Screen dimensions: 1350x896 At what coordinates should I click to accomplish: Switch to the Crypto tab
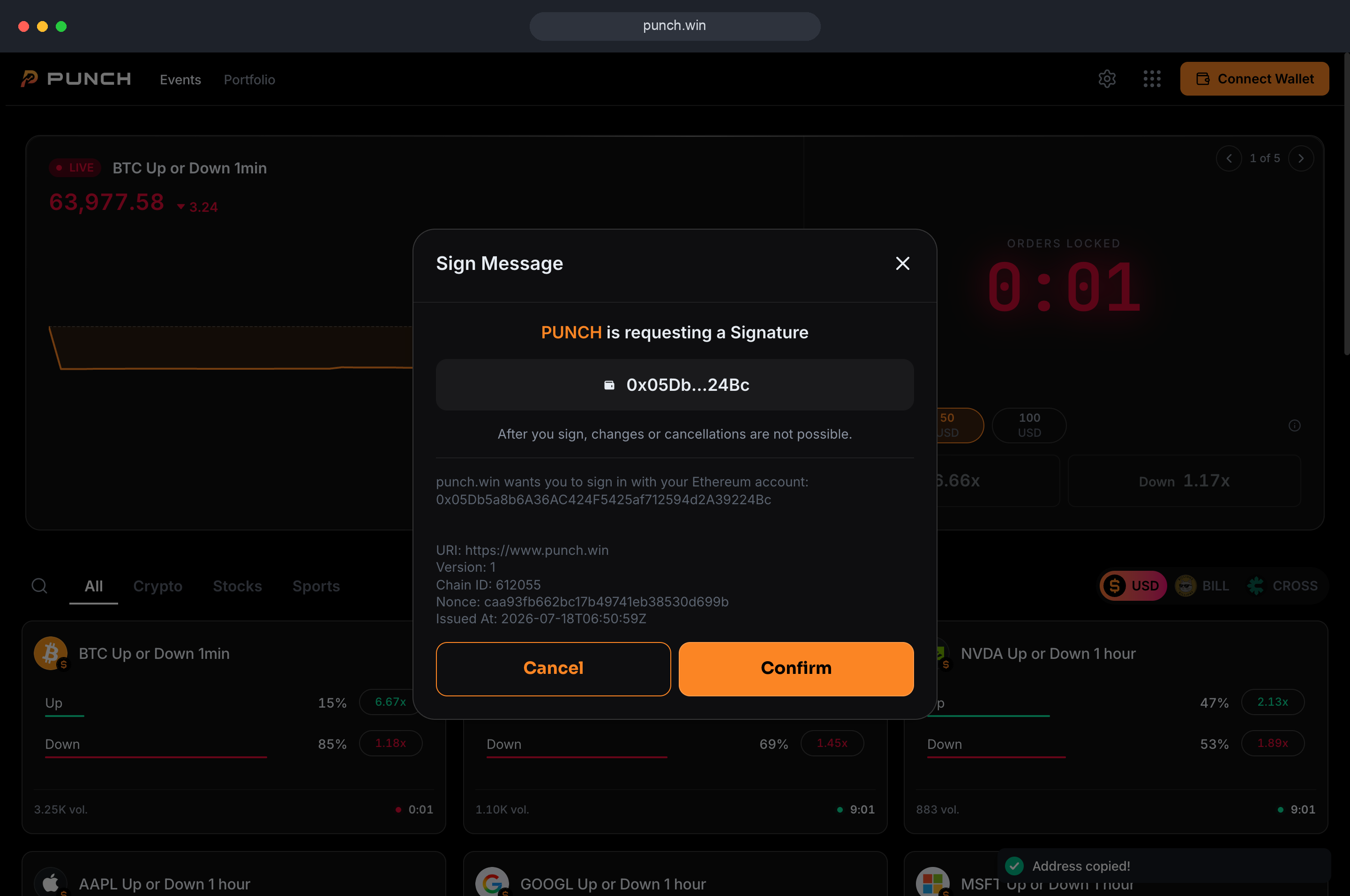coord(158,586)
